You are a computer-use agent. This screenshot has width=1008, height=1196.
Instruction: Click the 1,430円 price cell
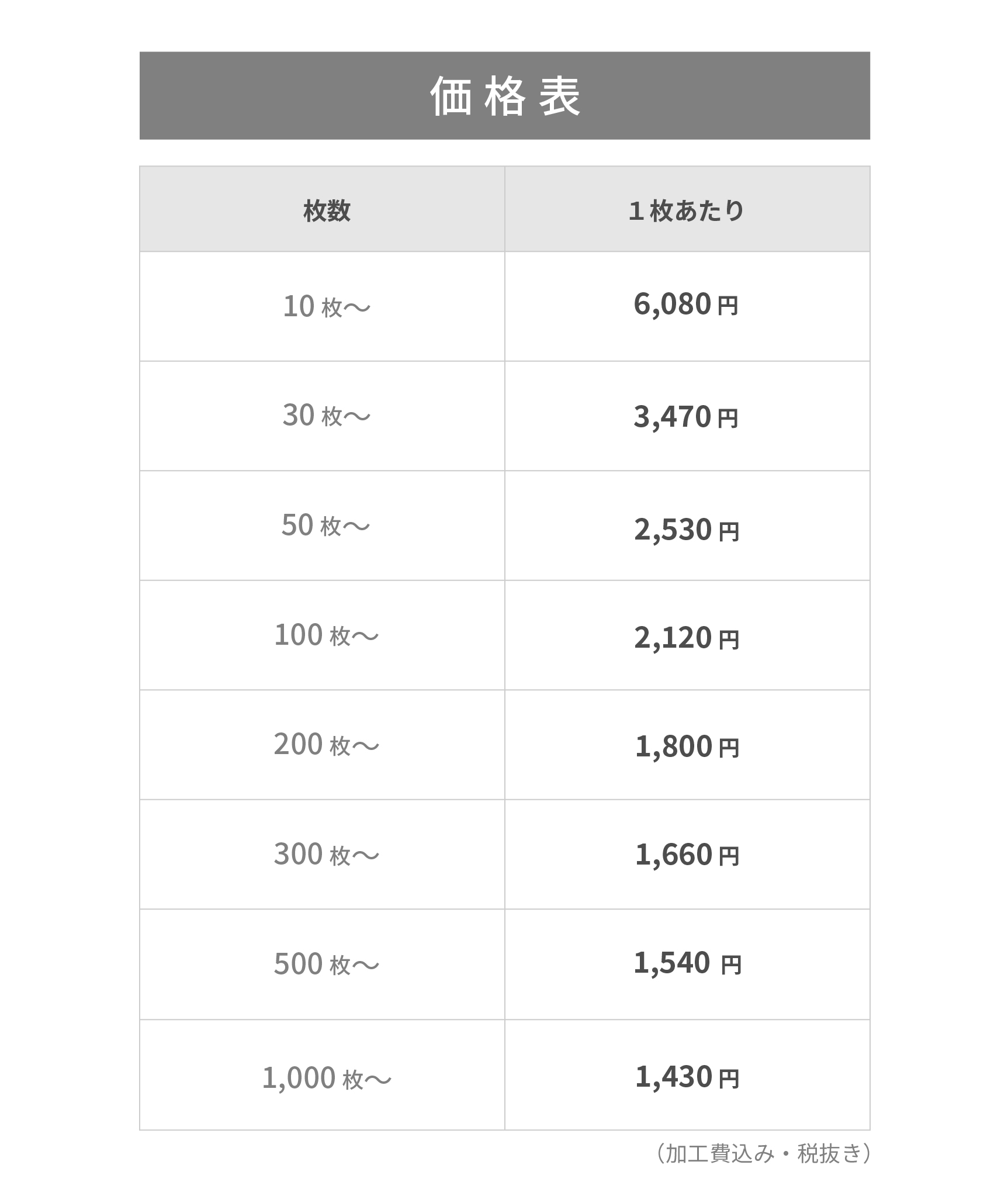(x=687, y=1077)
